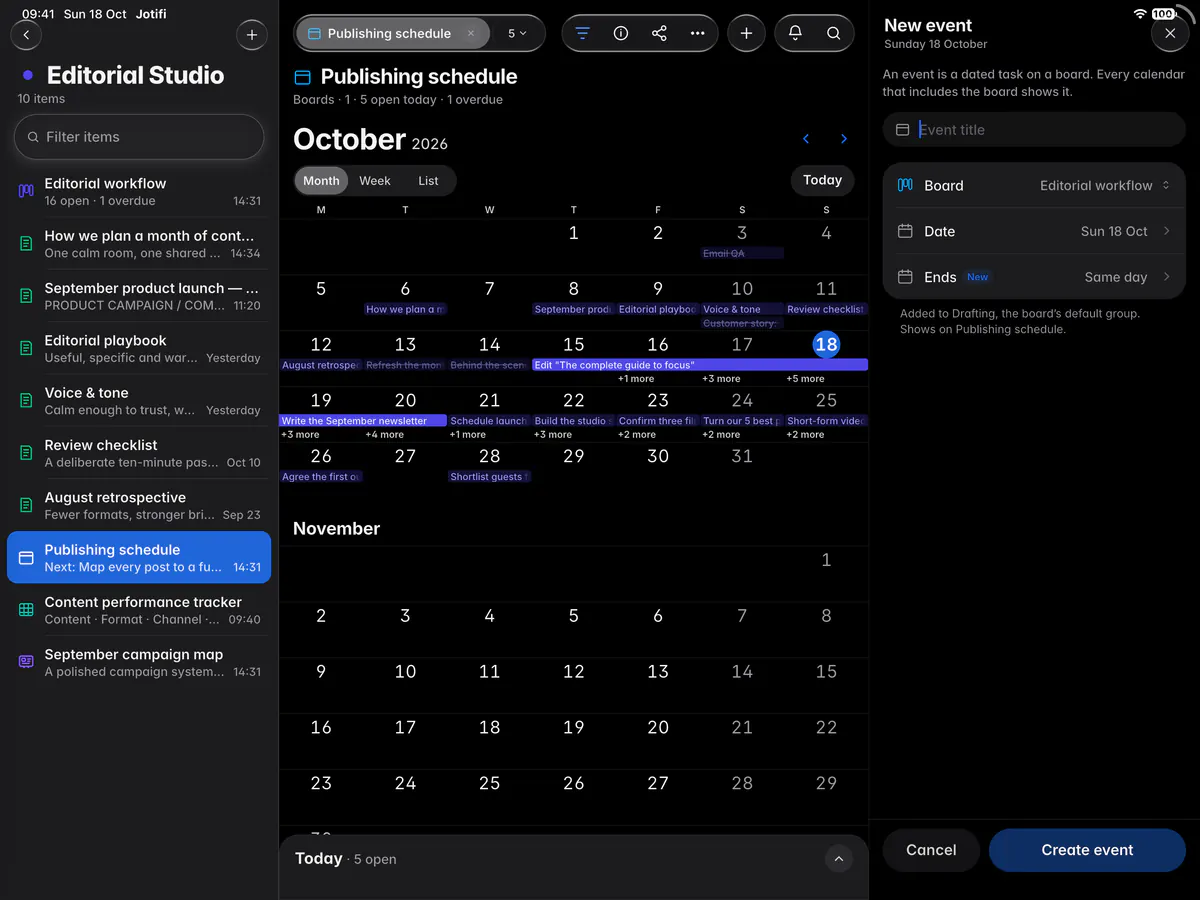Open search in top toolbar

(833, 33)
